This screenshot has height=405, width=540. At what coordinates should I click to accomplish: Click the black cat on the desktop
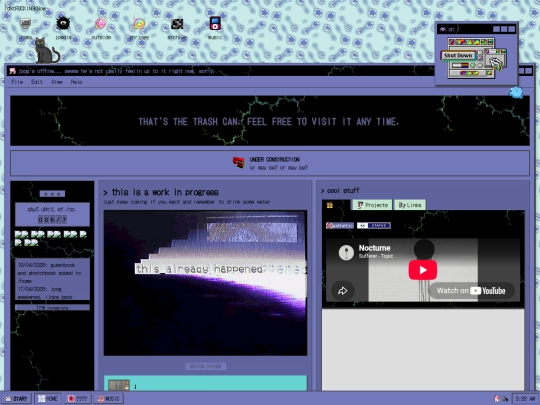[46, 51]
